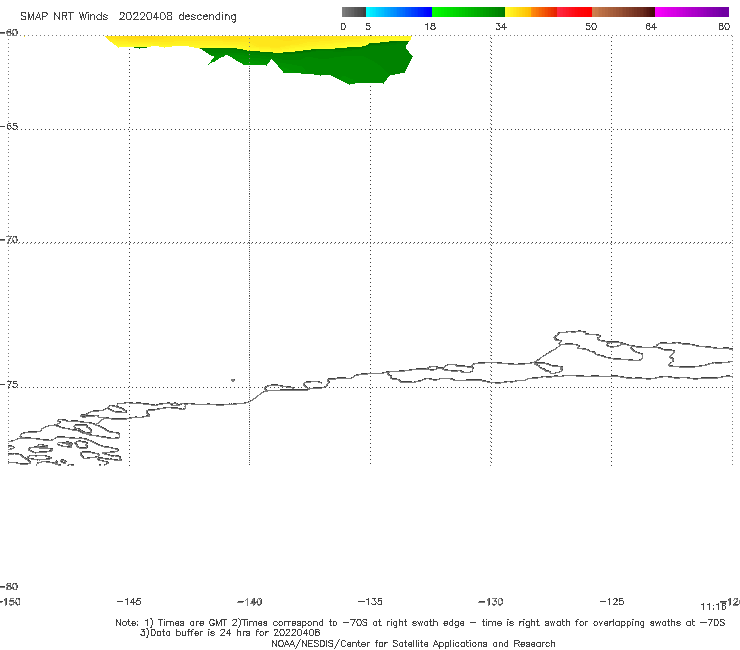Viewport: 740px width, 650px height.
Task: Click the title 'SMAP NRT Winds 20220408 descending'
Action: point(128,16)
